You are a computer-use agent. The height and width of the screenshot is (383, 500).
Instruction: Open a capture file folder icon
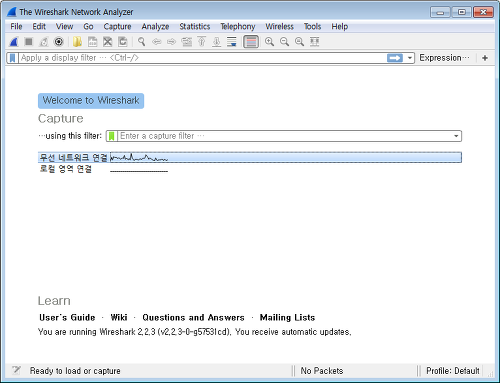tap(77, 42)
